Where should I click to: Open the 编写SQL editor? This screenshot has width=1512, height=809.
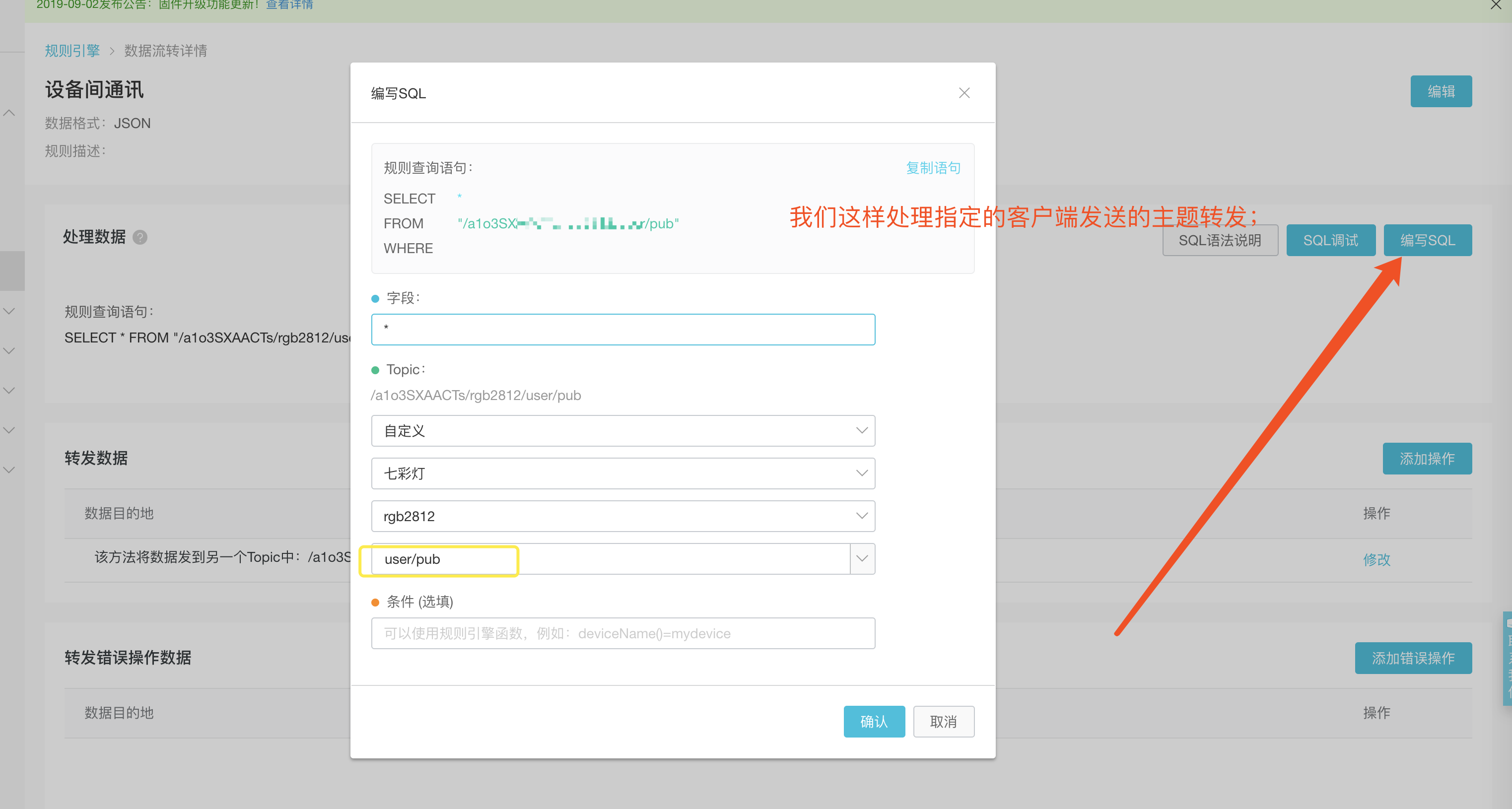click(1428, 240)
